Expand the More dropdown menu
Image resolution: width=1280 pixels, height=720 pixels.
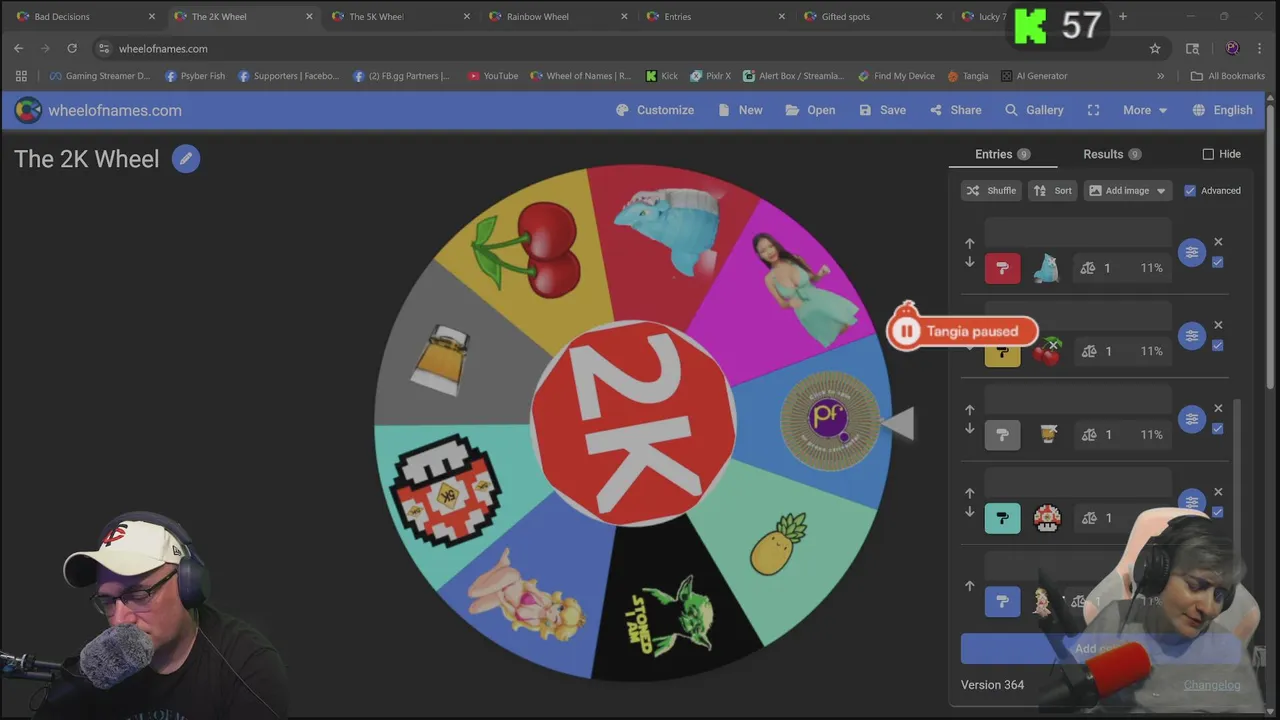coord(1145,110)
